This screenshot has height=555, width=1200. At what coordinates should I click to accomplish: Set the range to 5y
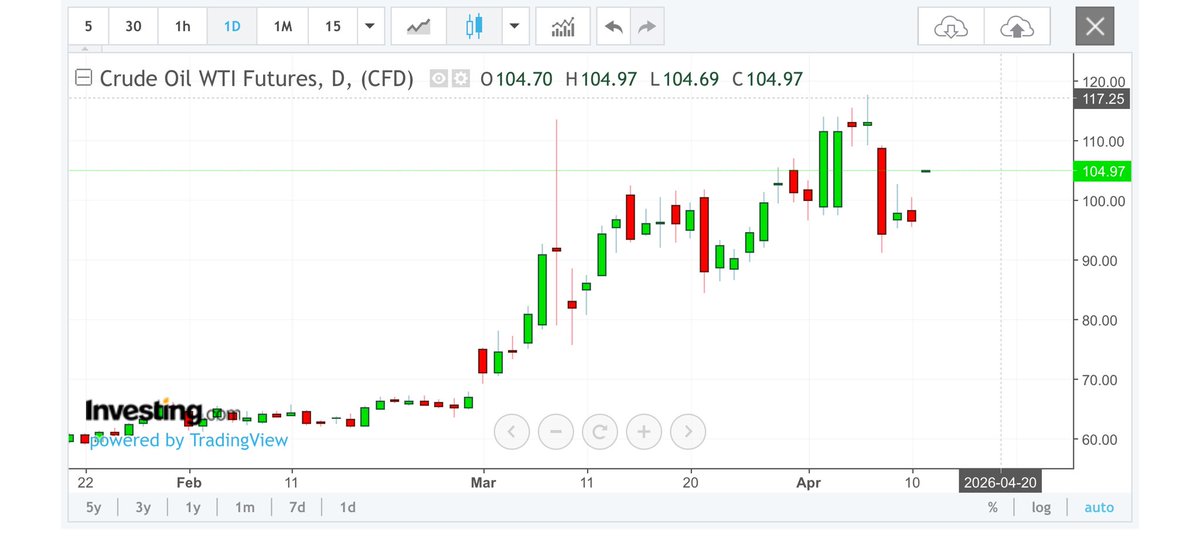[x=93, y=507]
